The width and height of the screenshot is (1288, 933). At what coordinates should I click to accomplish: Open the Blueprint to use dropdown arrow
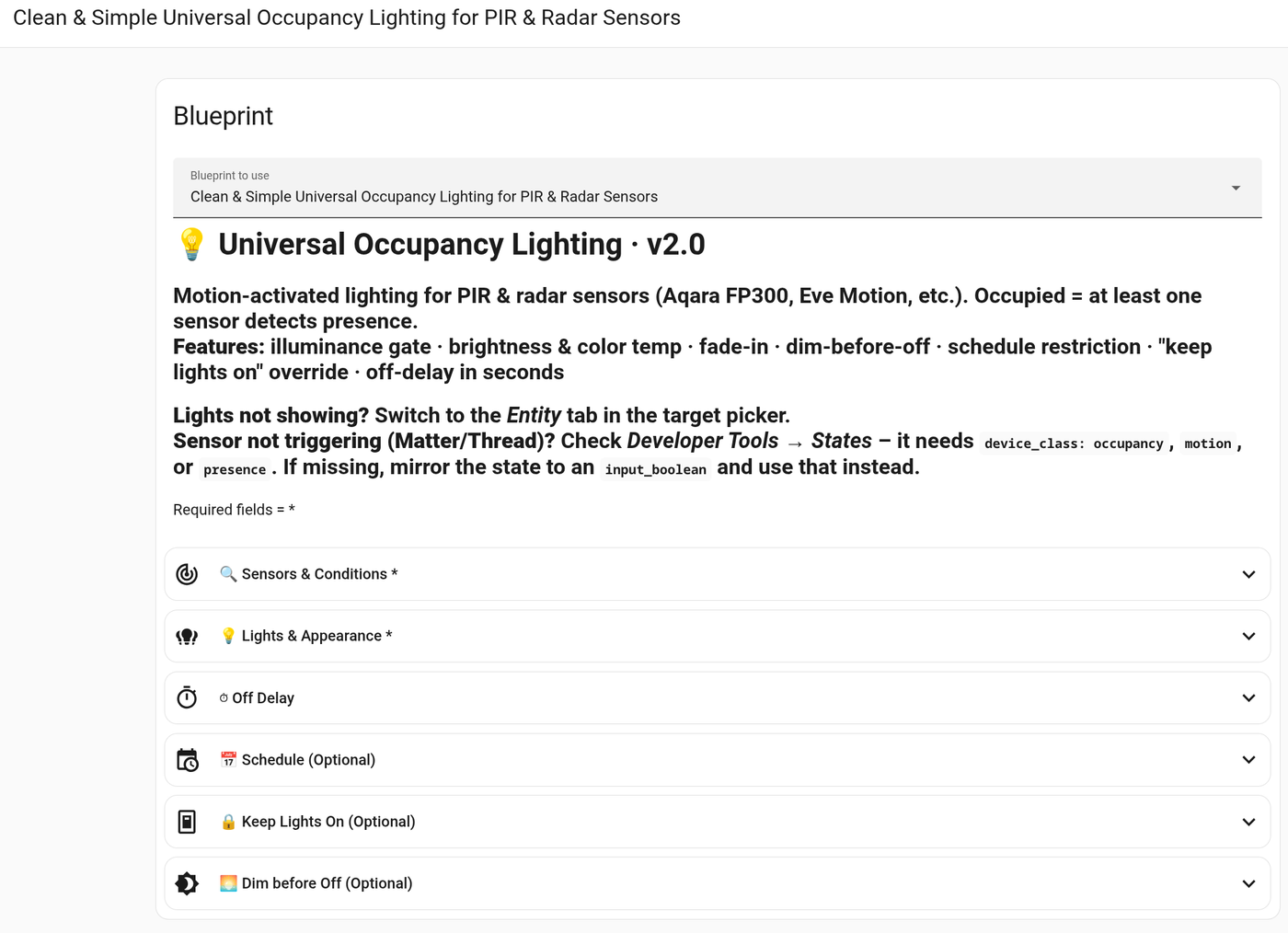click(x=1236, y=188)
